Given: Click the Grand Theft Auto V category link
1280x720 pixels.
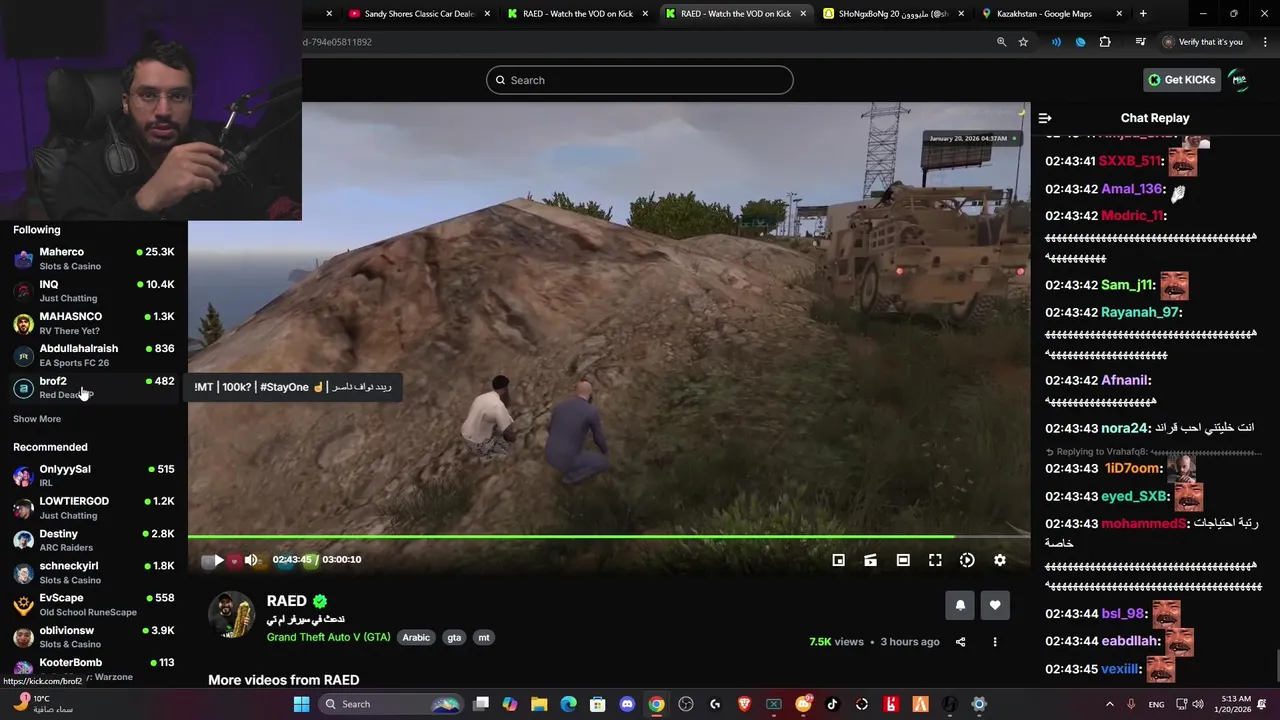Looking at the screenshot, I should click(328, 638).
